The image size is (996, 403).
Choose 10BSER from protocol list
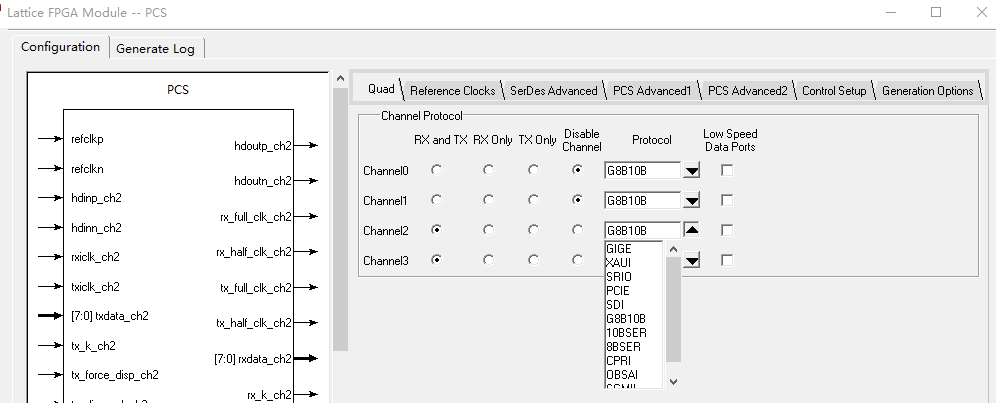634,332
